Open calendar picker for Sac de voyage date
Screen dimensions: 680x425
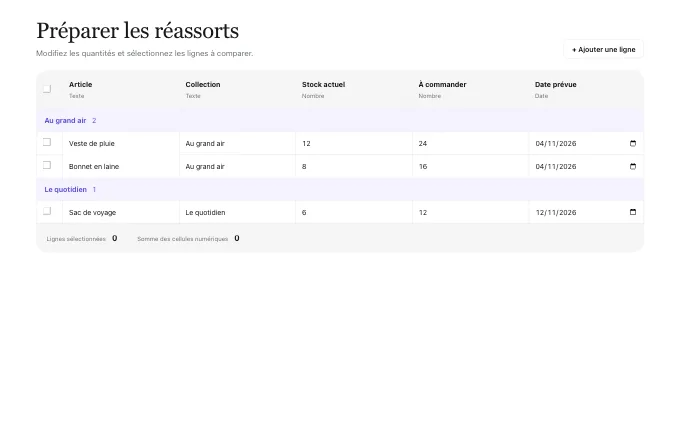[633, 212]
